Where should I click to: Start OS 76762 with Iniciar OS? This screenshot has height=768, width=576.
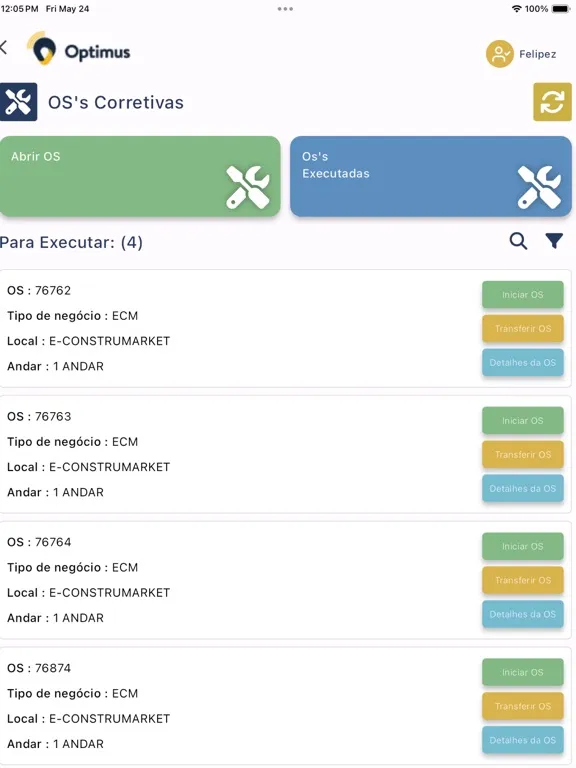[x=523, y=294]
